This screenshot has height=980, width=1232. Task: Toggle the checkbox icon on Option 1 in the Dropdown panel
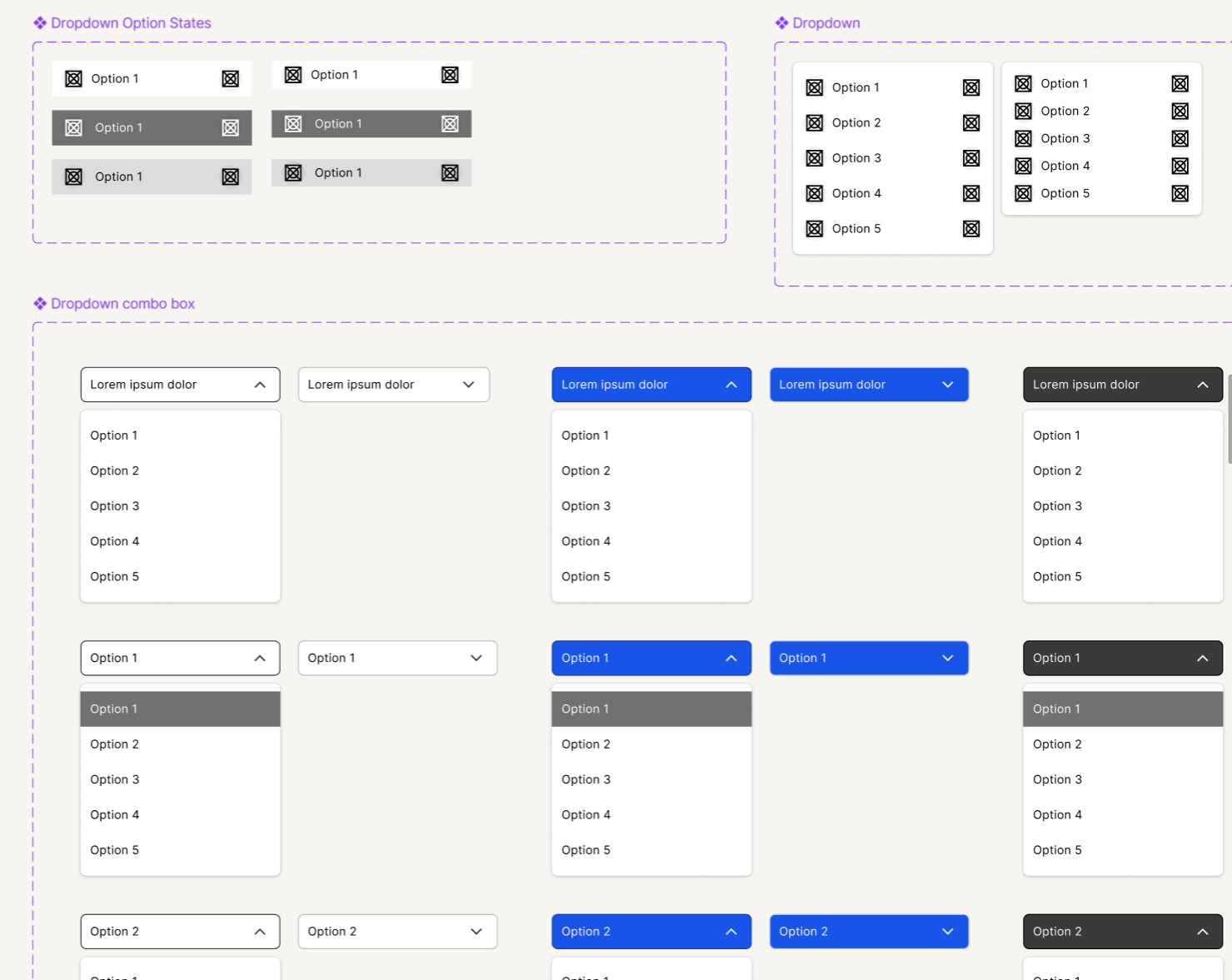814,87
